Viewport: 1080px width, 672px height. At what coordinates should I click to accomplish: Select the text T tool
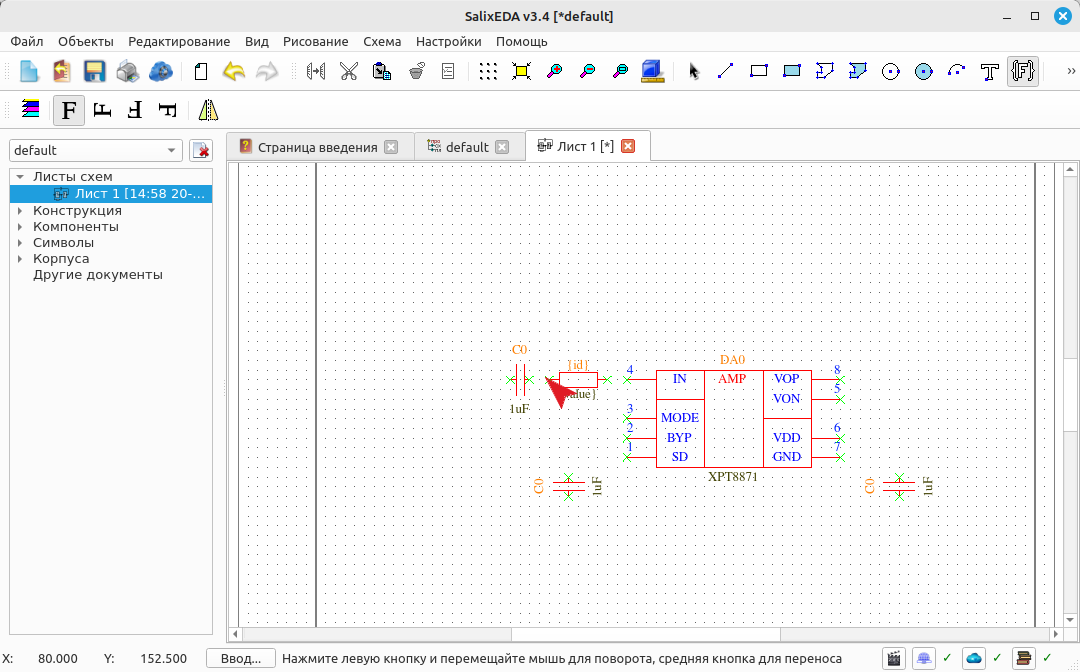tap(990, 71)
